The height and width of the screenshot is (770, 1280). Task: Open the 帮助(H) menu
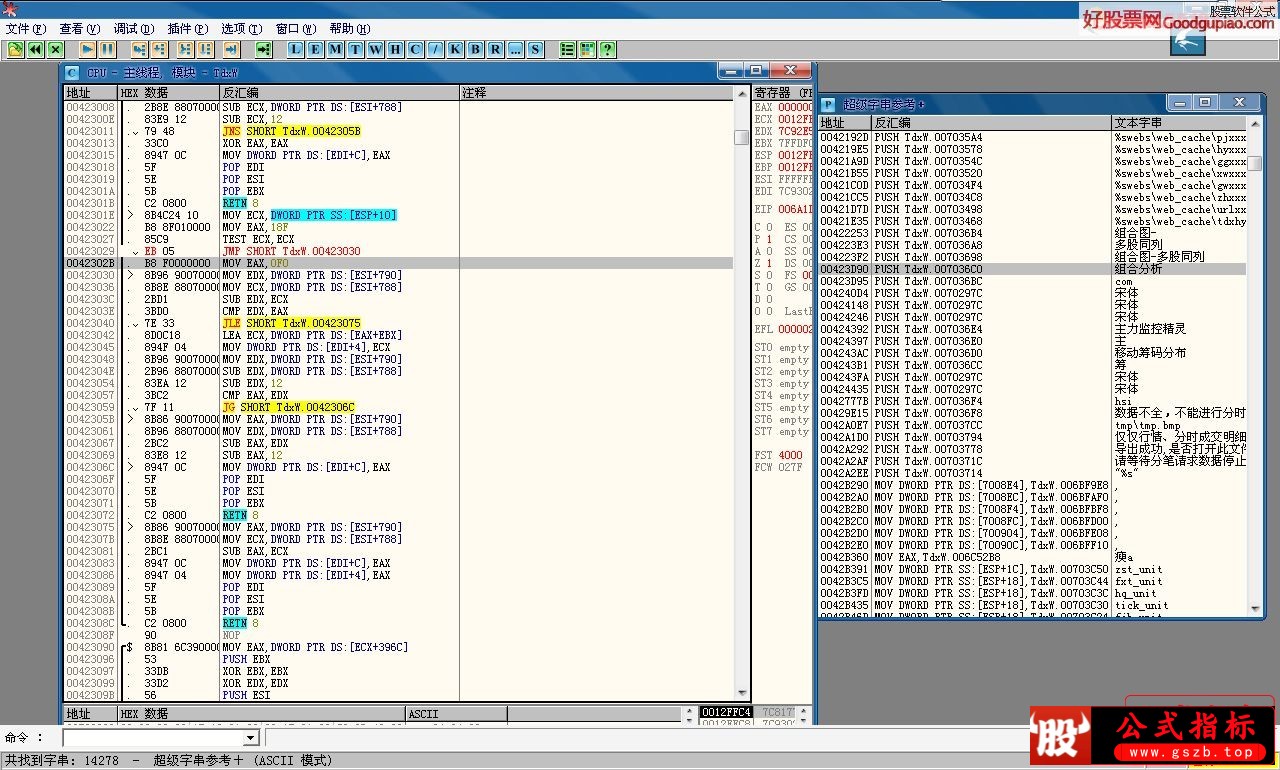click(x=349, y=29)
